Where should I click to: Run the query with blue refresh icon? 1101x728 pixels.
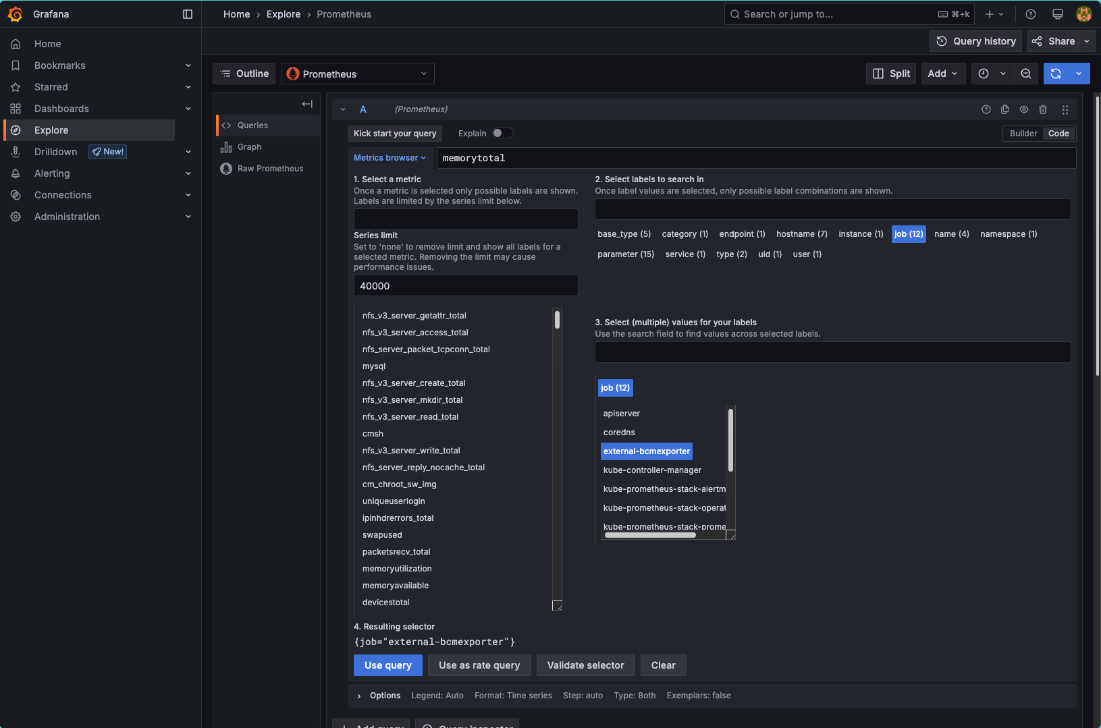coord(1056,73)
